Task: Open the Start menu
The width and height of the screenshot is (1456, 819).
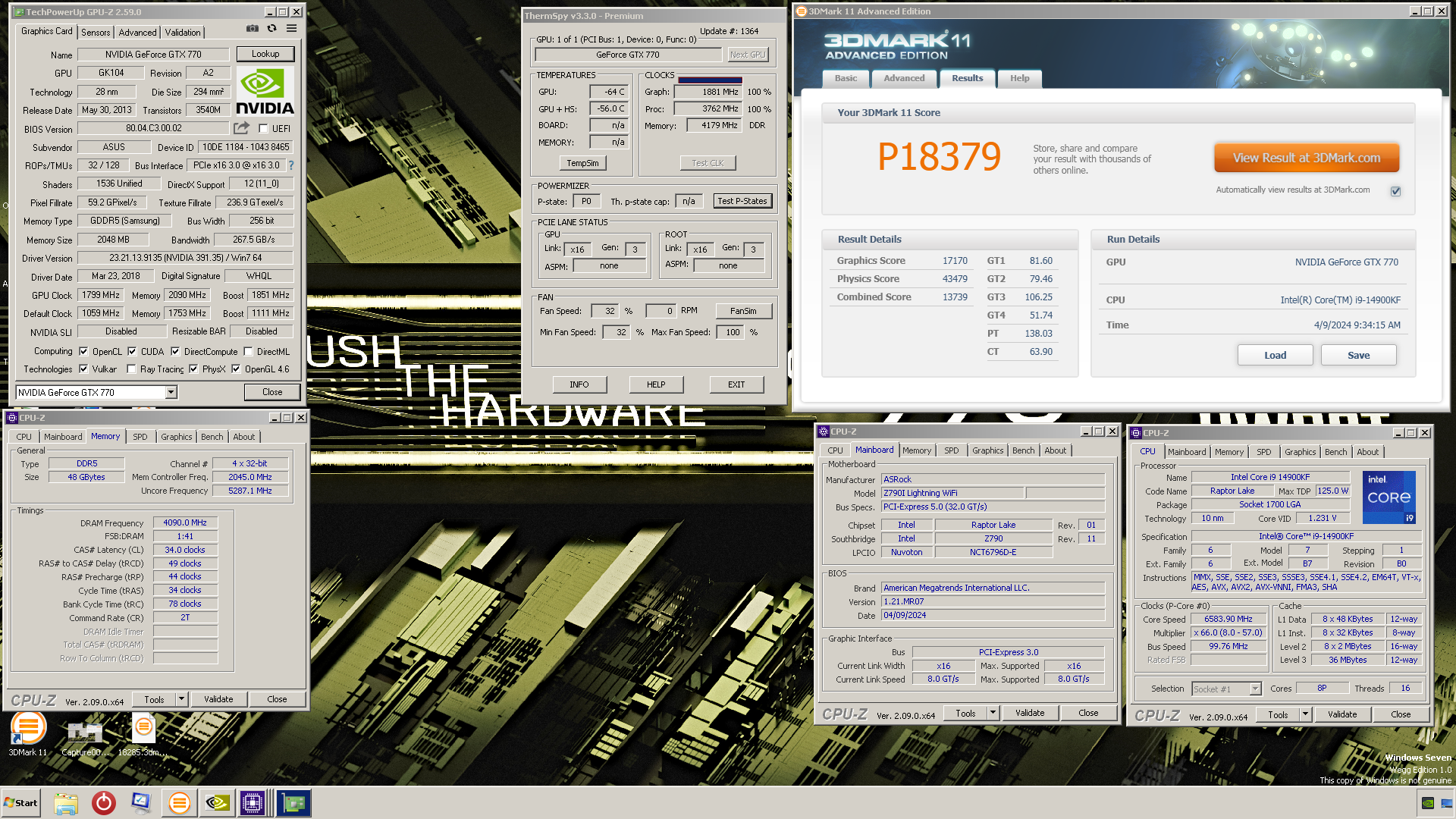Action: [21, 803]
